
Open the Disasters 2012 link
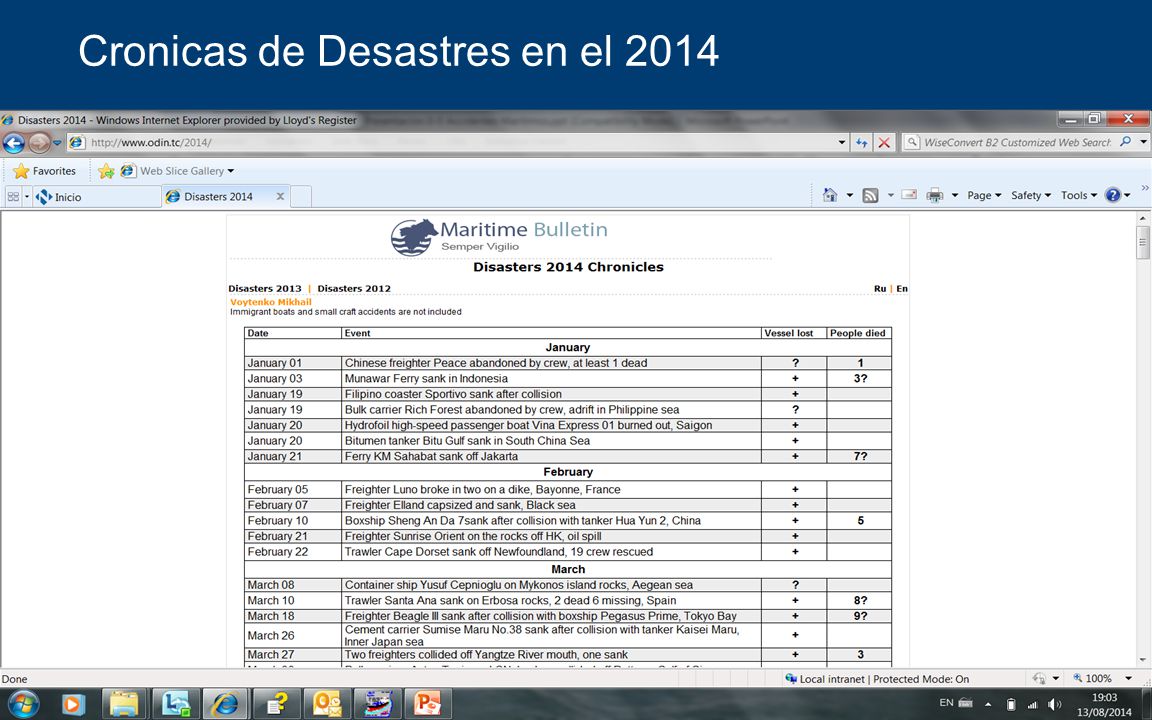tap(354, 289)
